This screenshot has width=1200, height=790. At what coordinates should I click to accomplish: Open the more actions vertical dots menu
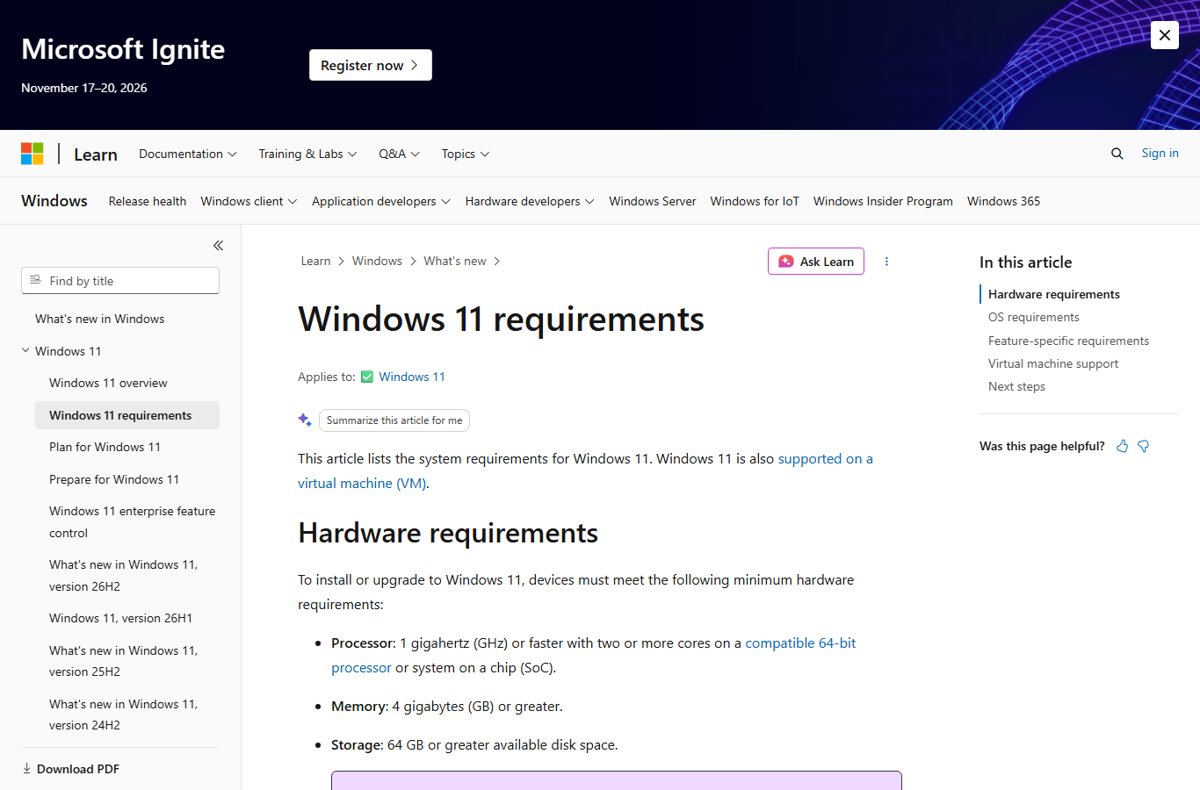tap(886, 261)
